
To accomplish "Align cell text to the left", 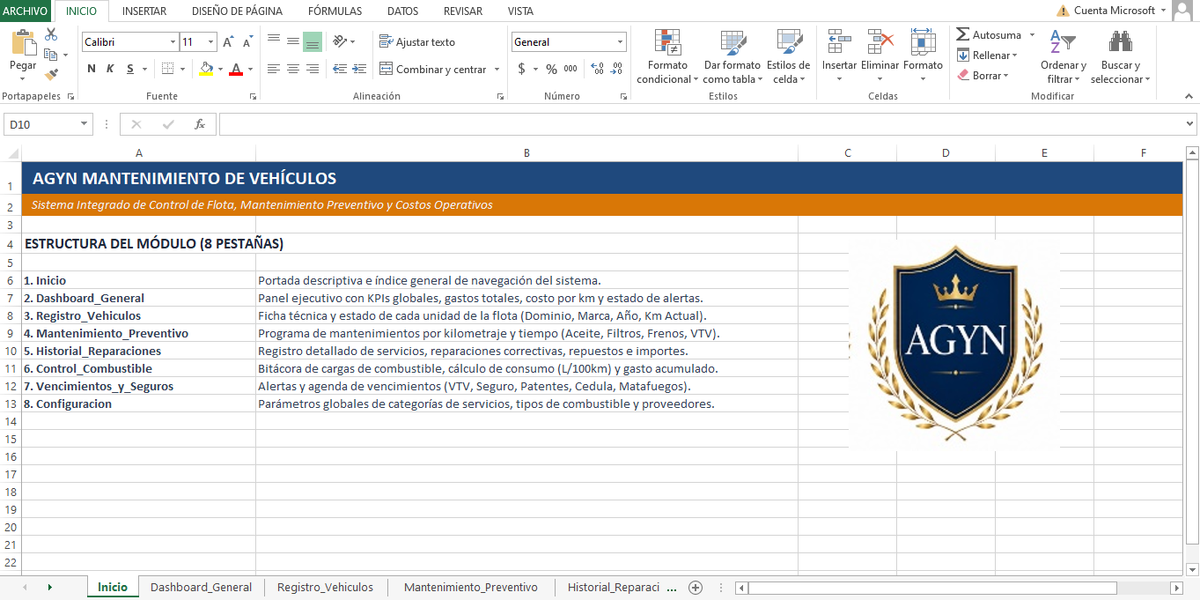I will coord(273,69).
